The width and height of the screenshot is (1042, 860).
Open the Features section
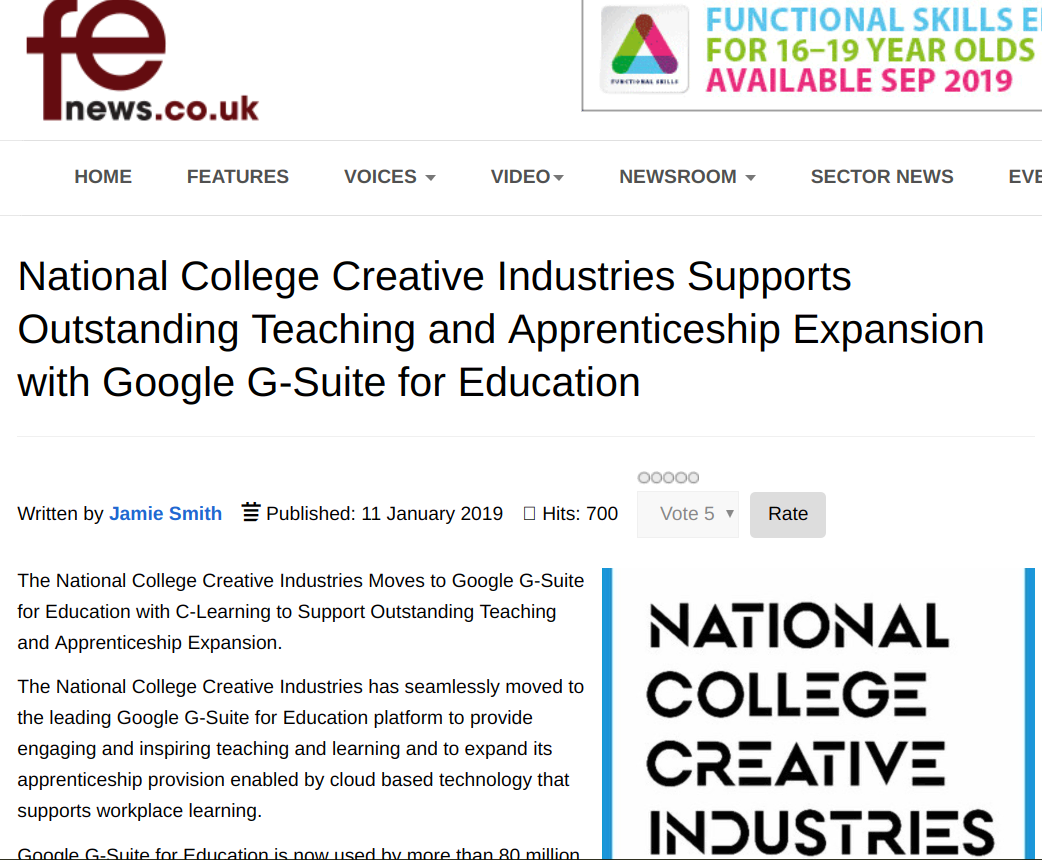coord(238,177)
